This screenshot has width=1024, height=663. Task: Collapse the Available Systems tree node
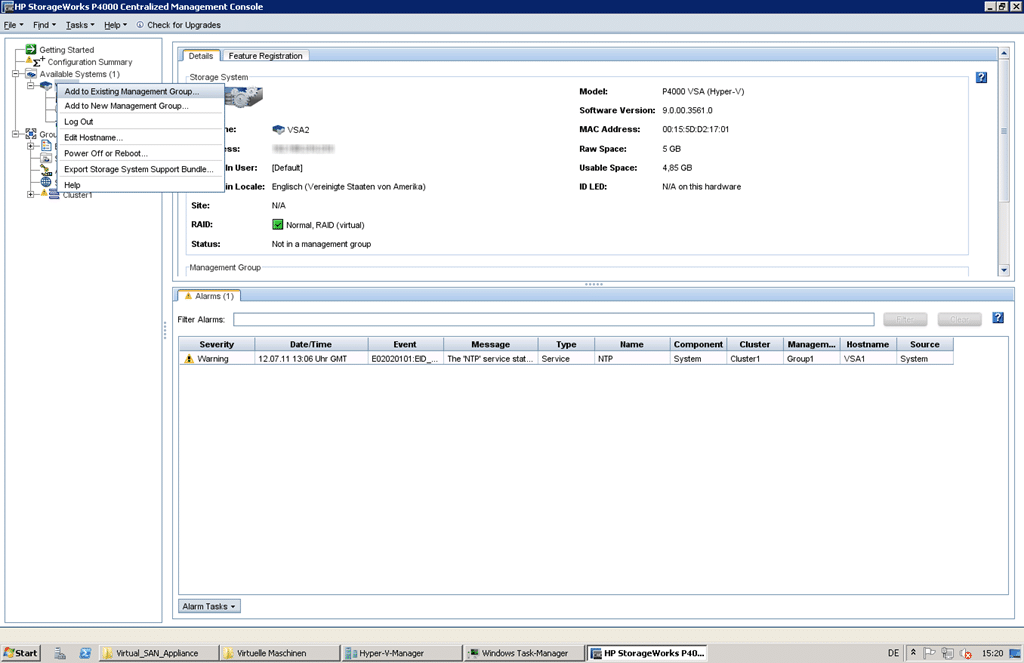[15, 74]
